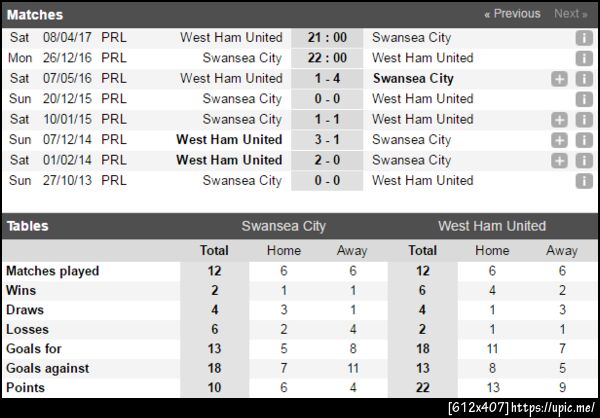
Task: Click info icon for the 01/02/14 match
Action: point(584,160)
